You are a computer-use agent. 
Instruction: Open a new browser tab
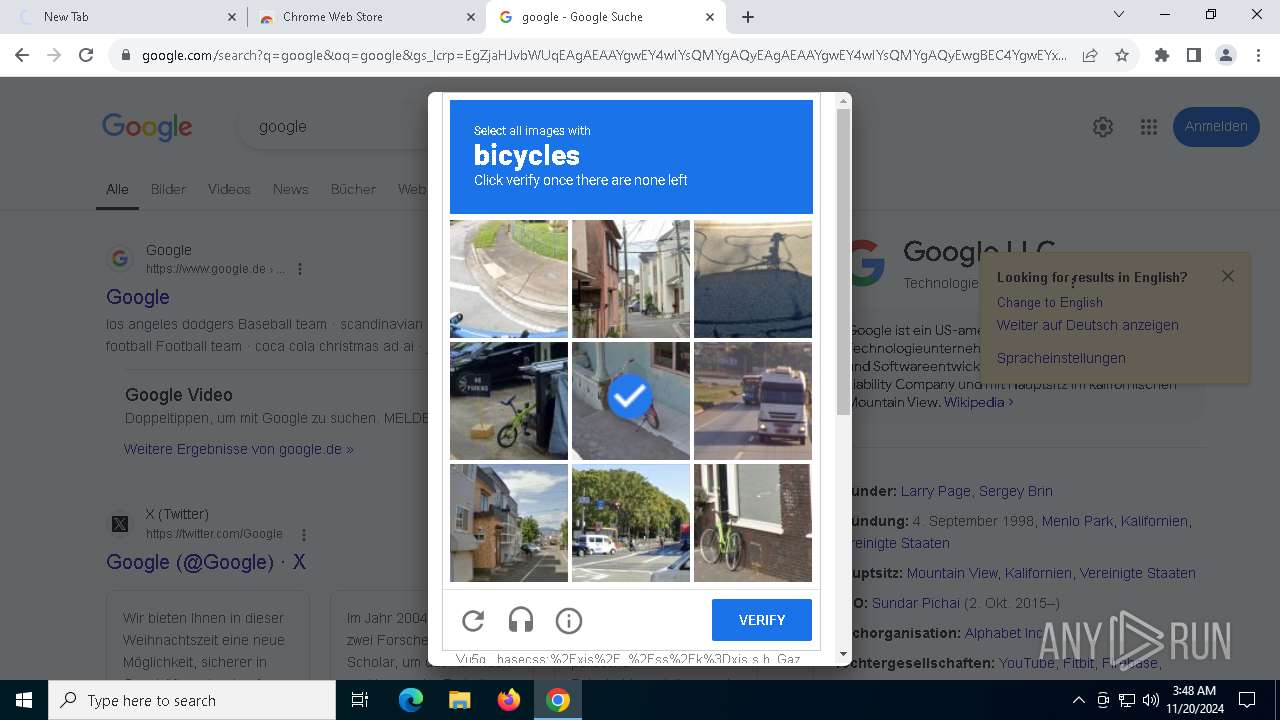(x=748, y=17)
